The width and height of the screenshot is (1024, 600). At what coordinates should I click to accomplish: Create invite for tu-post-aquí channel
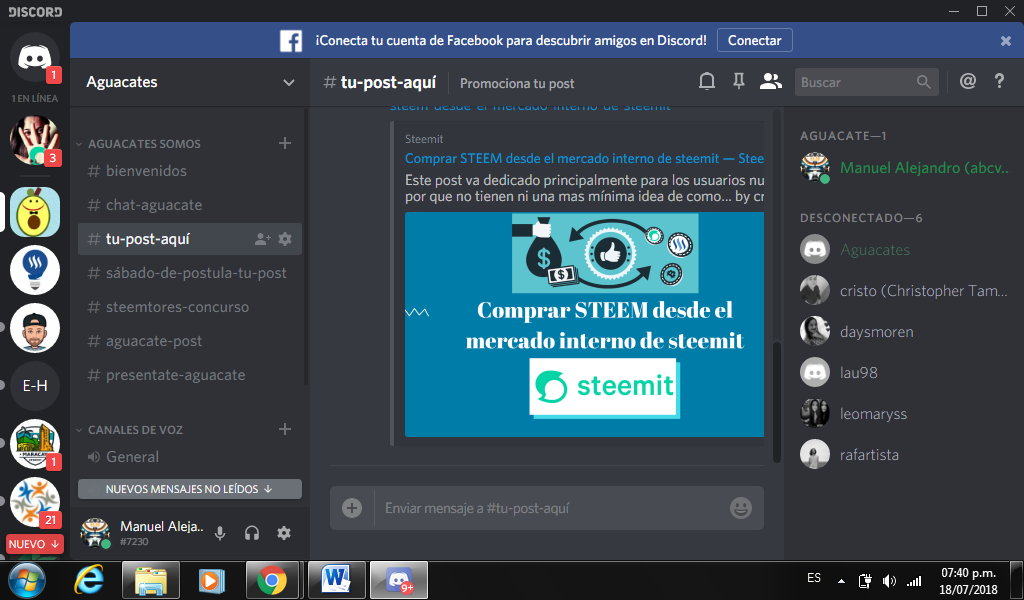pos(263,239)
